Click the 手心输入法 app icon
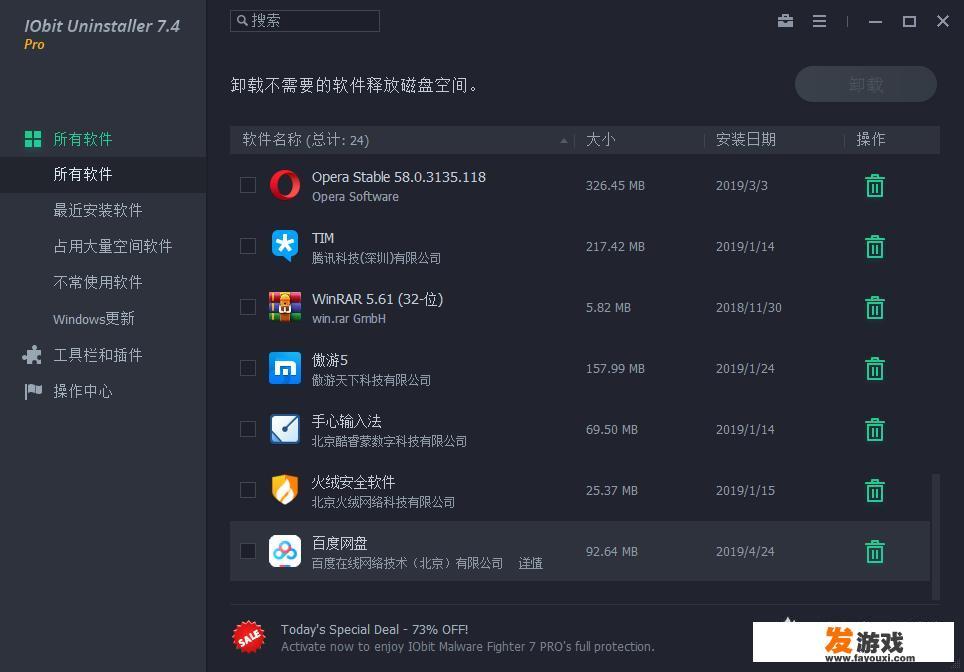This screenshot has width=964, height=672. pyautogui.click(x=285, y=429)
